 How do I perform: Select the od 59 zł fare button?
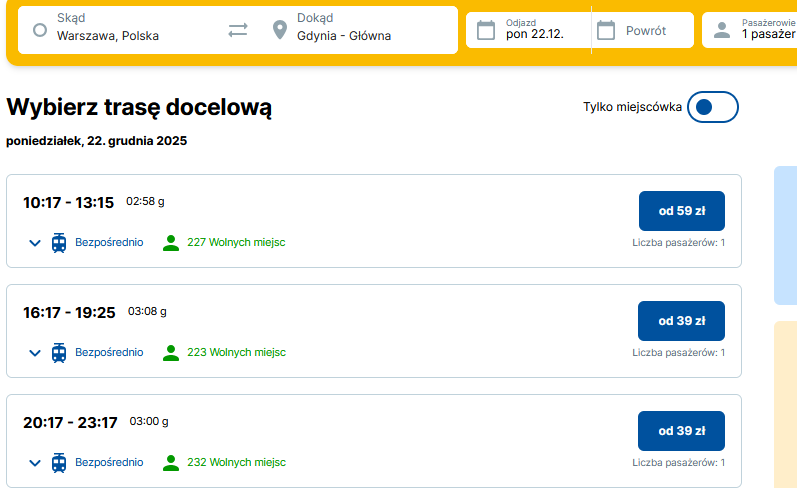(x=681, y=211)
